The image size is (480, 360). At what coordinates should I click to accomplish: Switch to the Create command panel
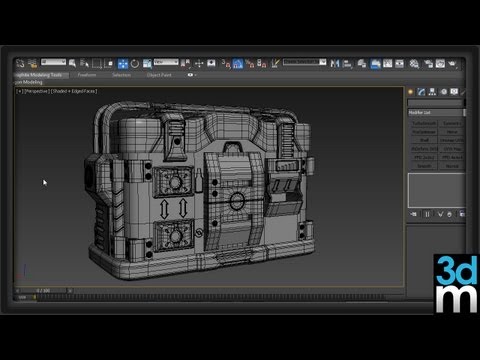[x=411, y=92]
